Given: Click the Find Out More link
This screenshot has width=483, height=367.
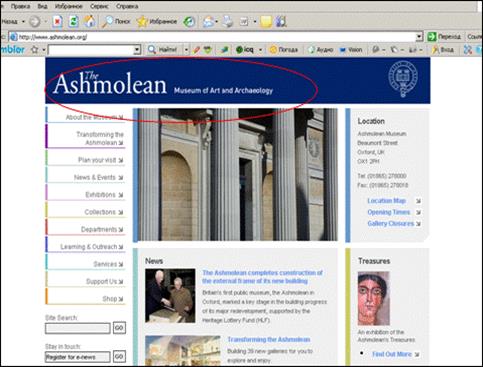Looking at the screenshot, I should tap(392, 354).
